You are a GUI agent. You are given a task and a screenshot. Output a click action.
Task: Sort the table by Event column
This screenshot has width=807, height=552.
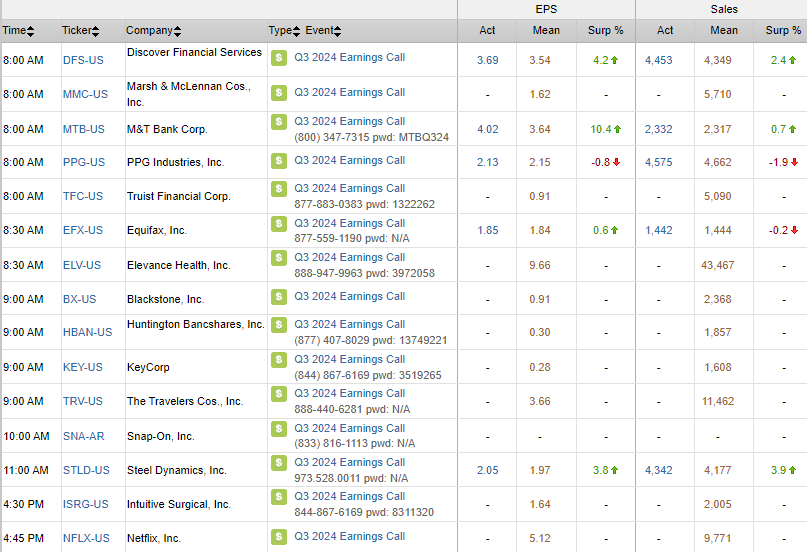[x=323, y=30]
